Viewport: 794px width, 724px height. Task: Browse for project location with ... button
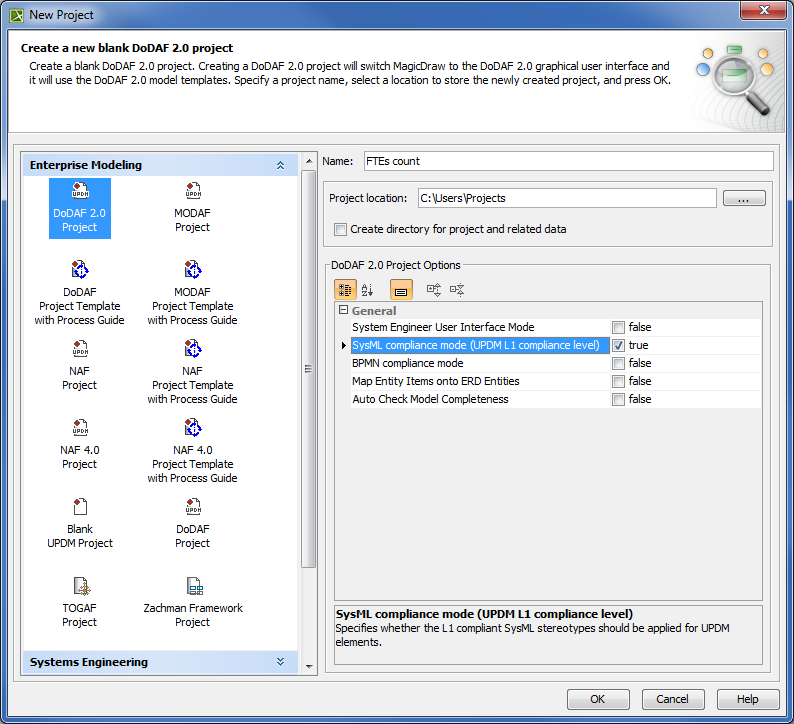tap(744, 198)
